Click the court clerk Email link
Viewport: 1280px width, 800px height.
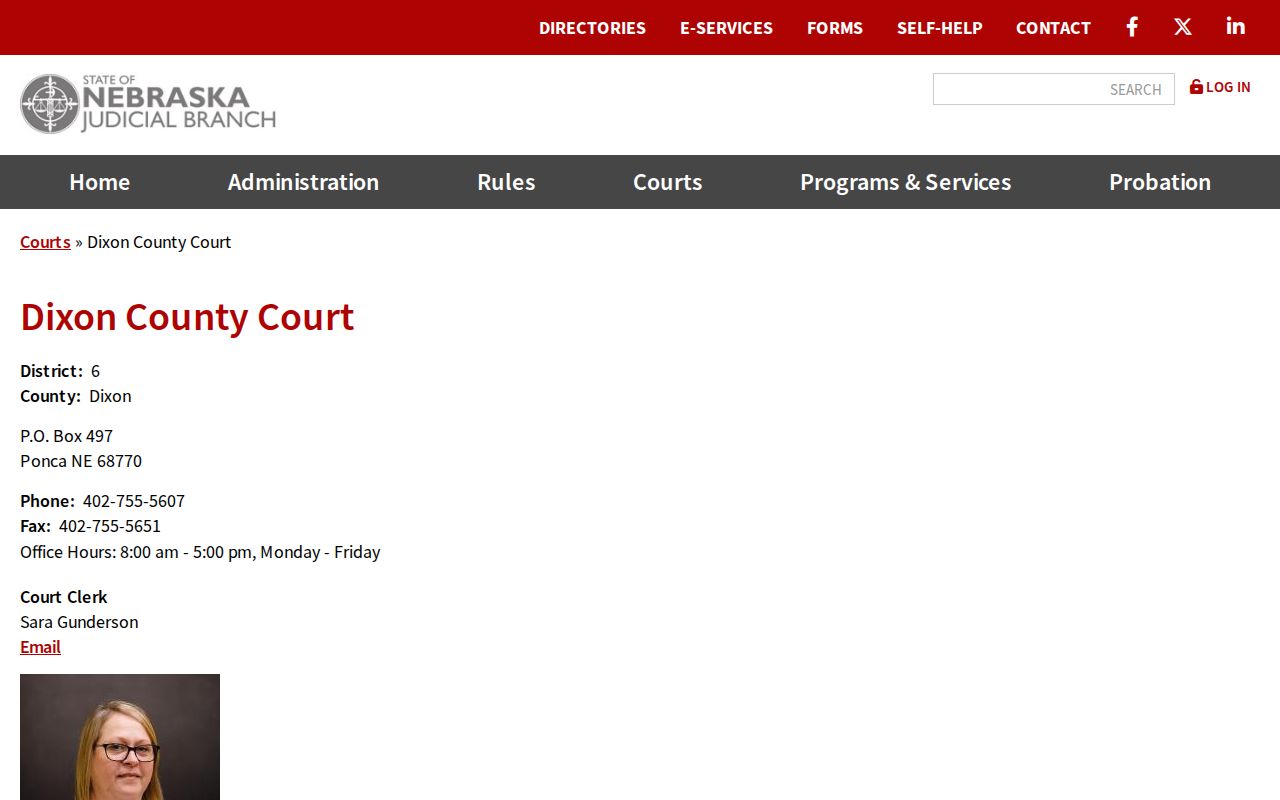click(40, 647)
